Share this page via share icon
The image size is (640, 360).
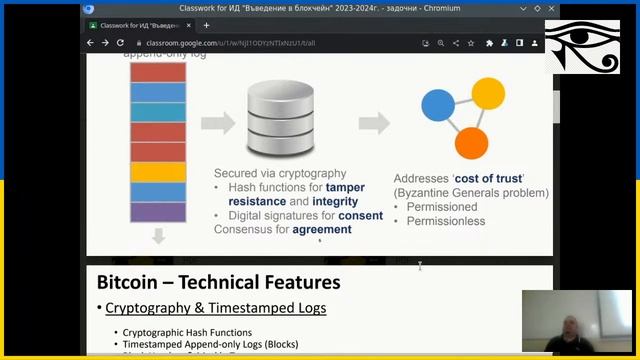coord(456,43)
